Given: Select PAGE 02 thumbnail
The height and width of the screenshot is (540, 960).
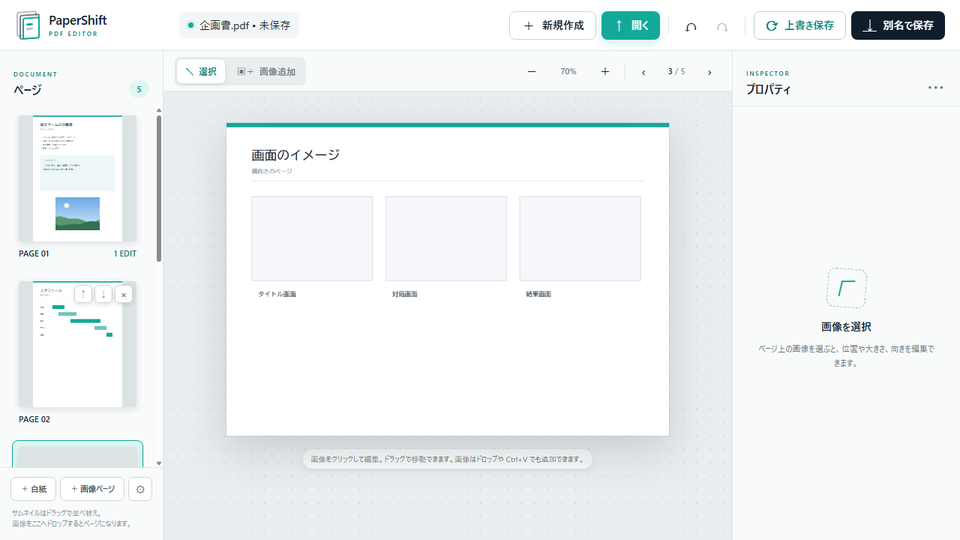Looking at the screenshot, I should pos(78,344).
